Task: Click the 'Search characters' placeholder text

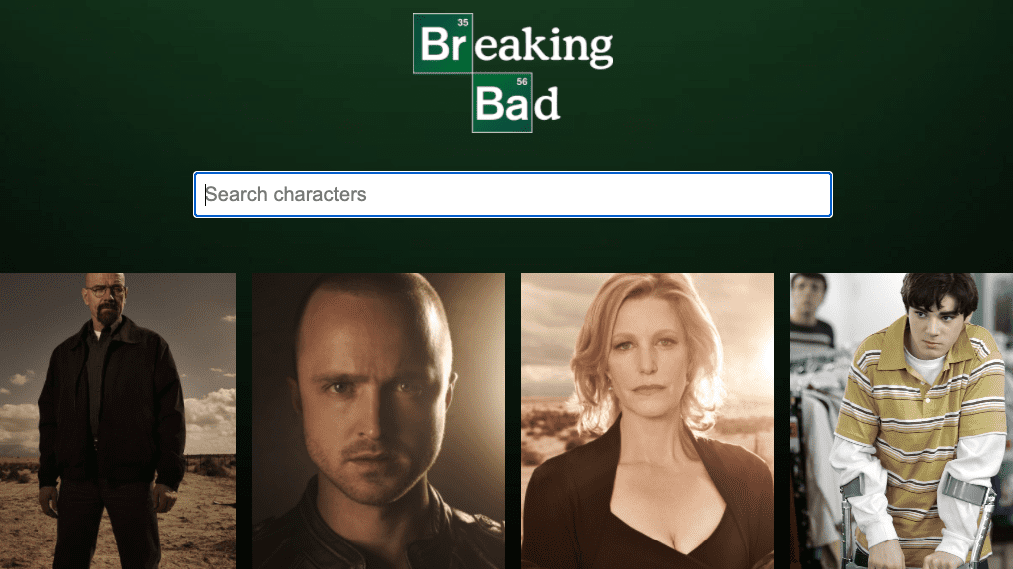Action: point(286,194)
